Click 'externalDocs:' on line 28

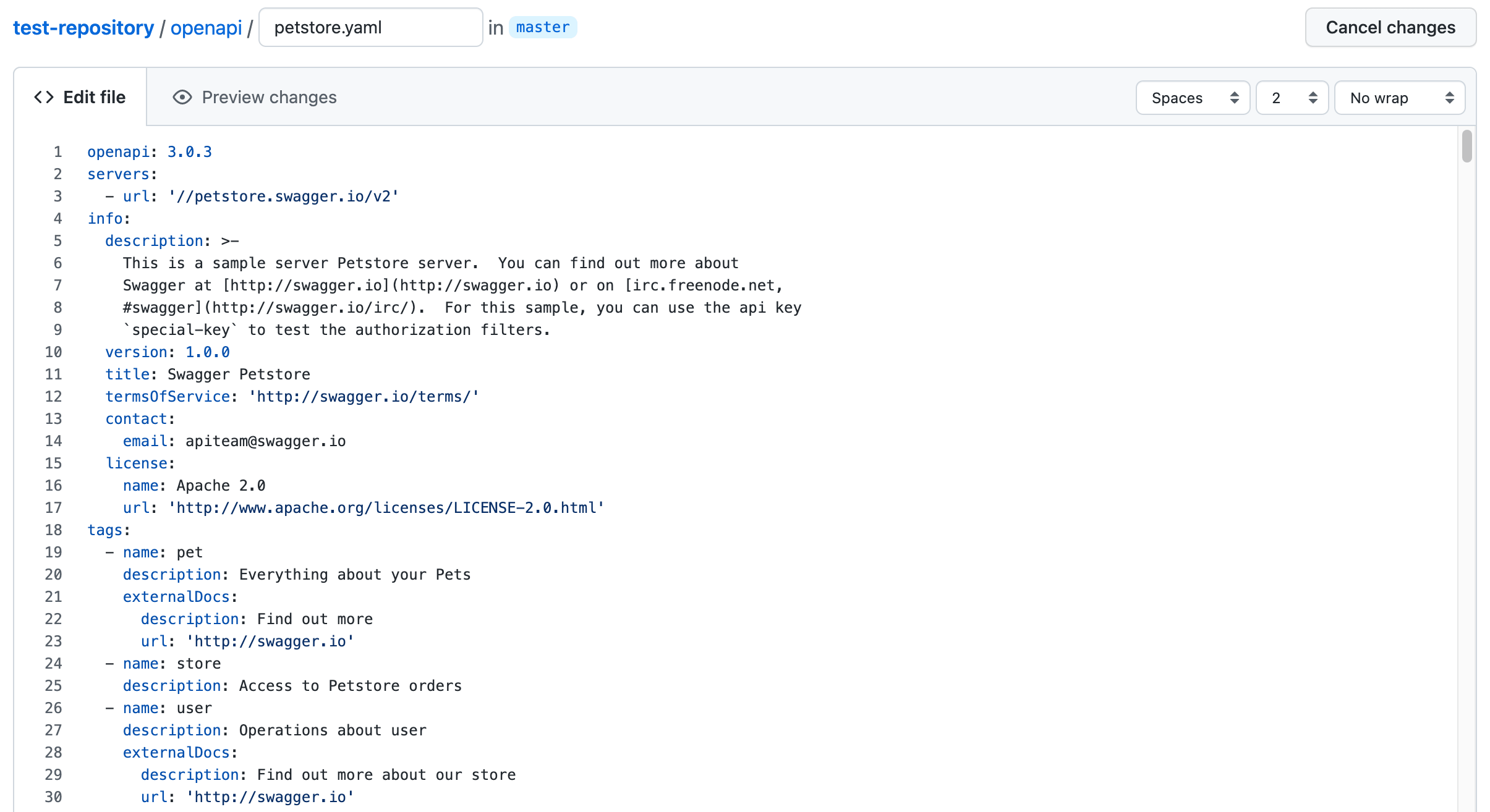[x=181, y=753]
